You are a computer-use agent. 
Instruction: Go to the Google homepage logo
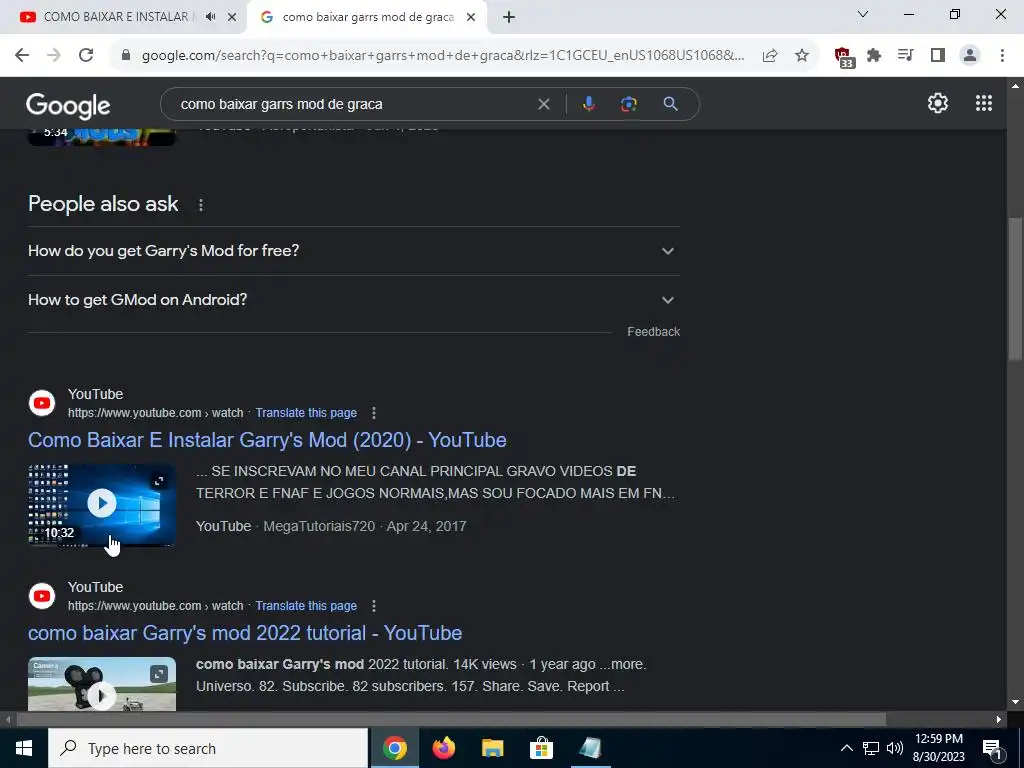pyautogui.click(x=68, y=106)
